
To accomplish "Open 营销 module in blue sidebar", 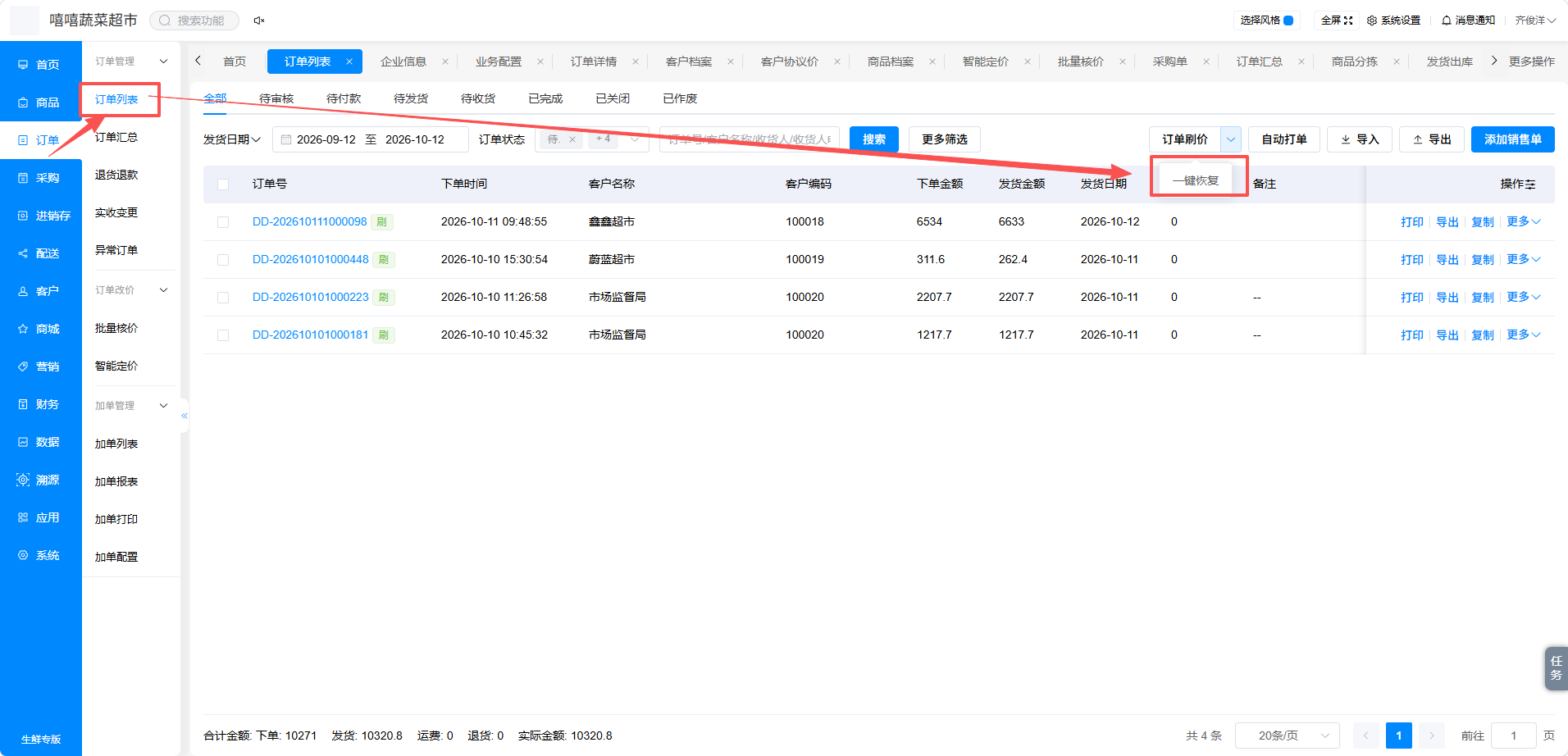I will click(x=41, y=367).
